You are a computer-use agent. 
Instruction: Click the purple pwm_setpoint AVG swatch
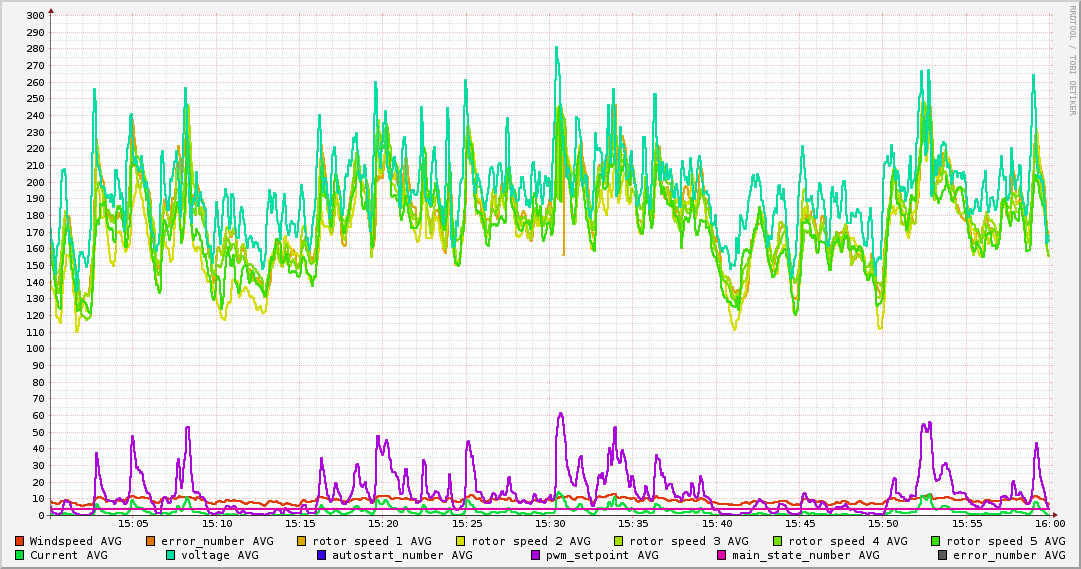coord(536,555)
